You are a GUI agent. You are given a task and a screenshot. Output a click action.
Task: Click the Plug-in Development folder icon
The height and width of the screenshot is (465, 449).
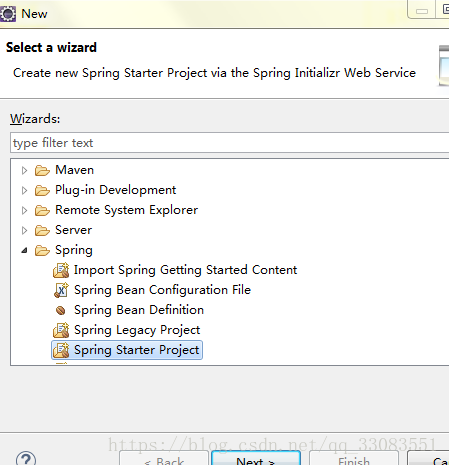click(x=42, y=190)
